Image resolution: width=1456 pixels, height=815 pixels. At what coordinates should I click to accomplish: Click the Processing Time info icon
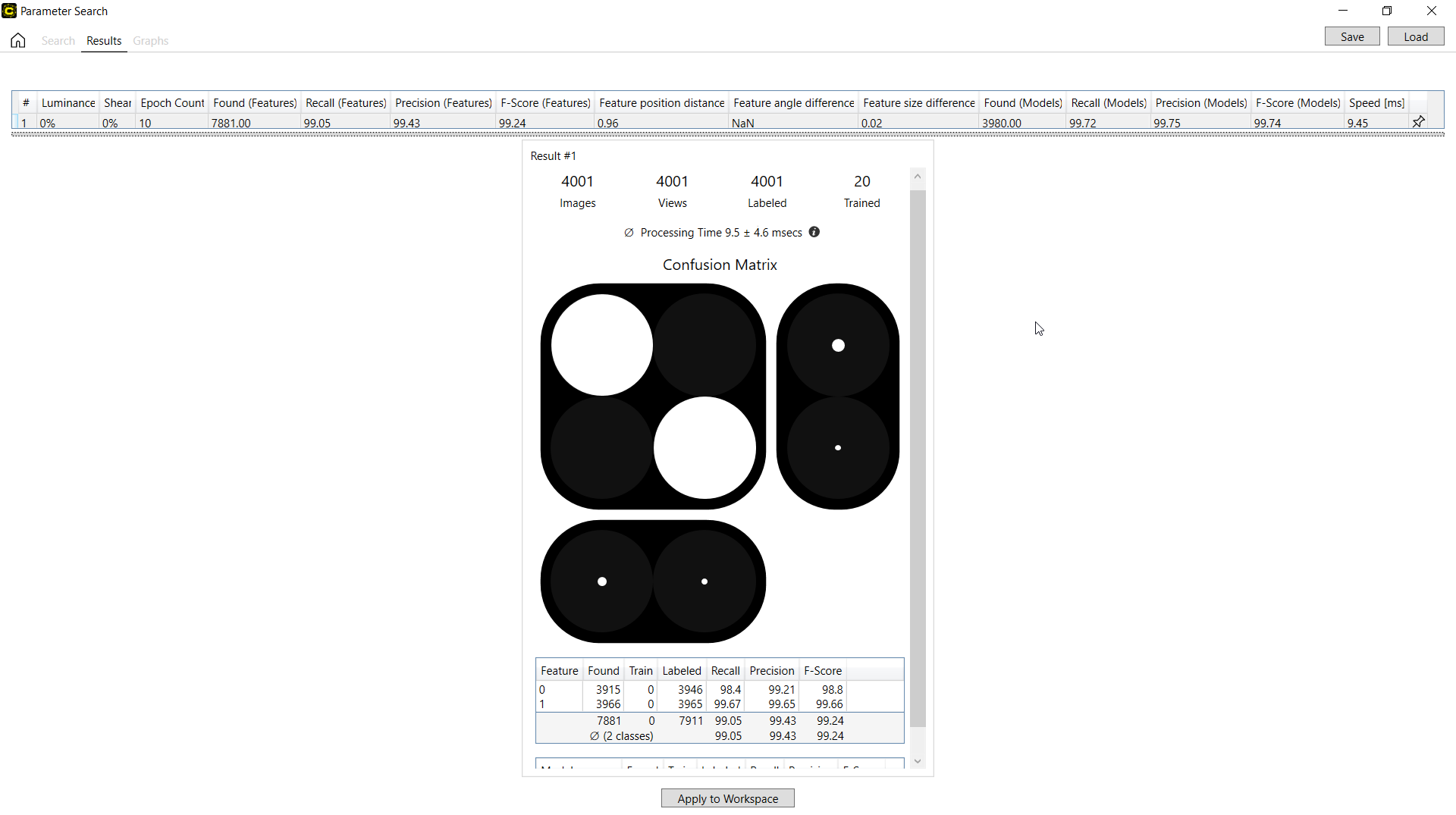(x=814, y=232)
